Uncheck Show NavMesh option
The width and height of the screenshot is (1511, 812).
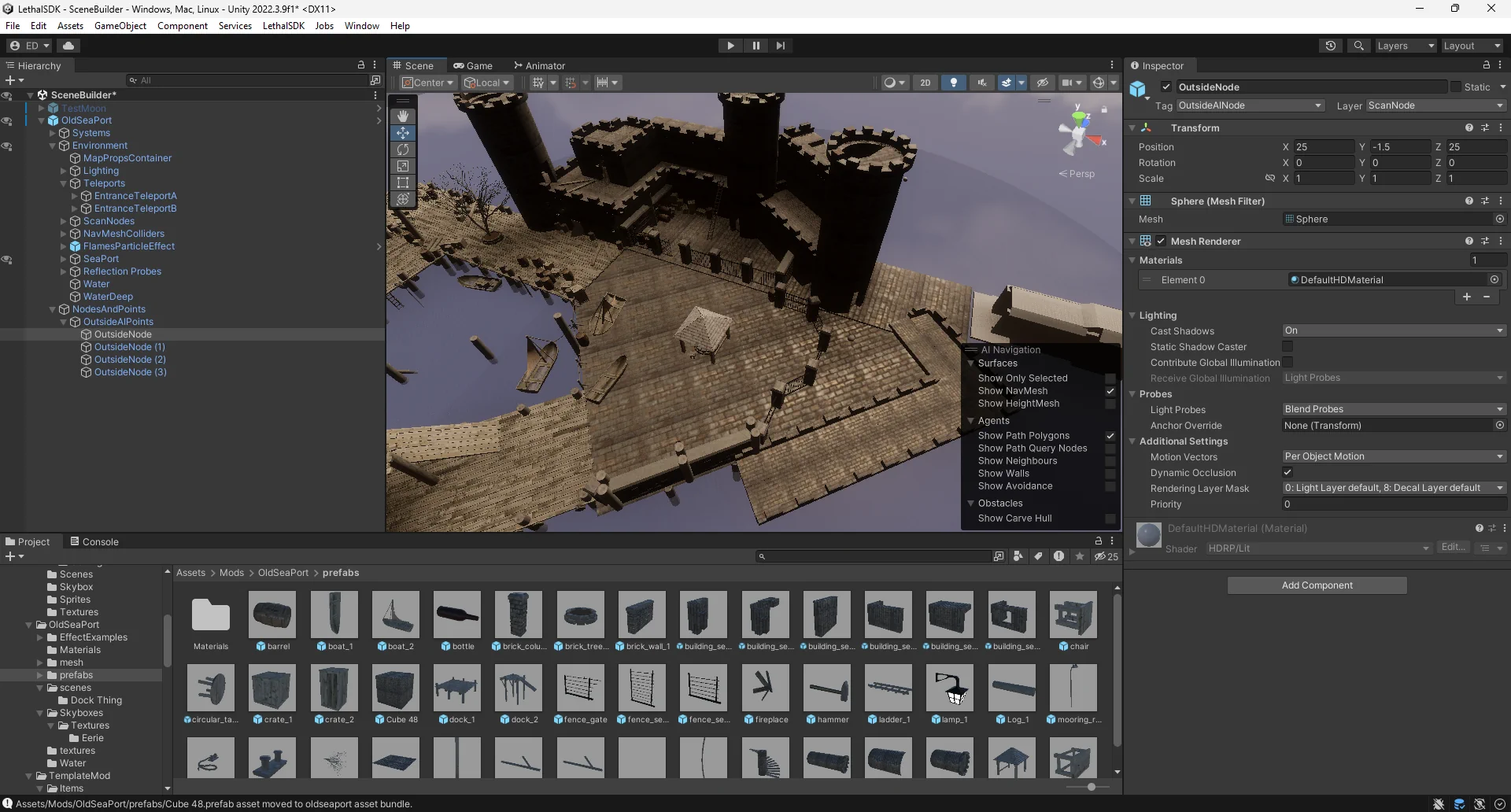coord(1110,391)
